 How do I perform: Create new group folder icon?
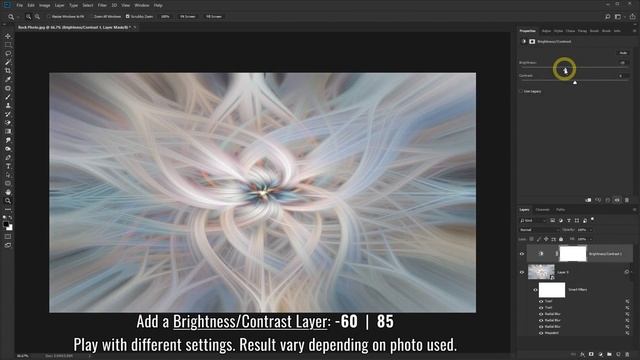[x=609, y=354]
